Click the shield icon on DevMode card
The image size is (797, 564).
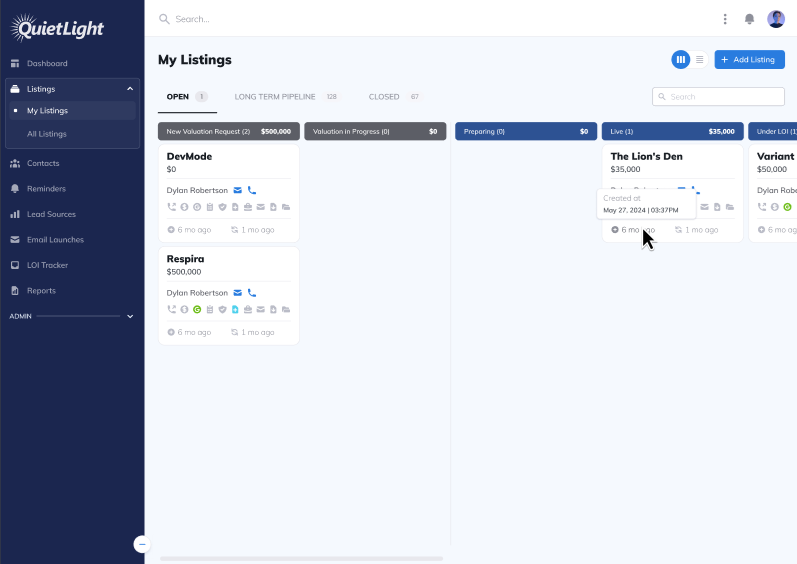click(222, 207)
